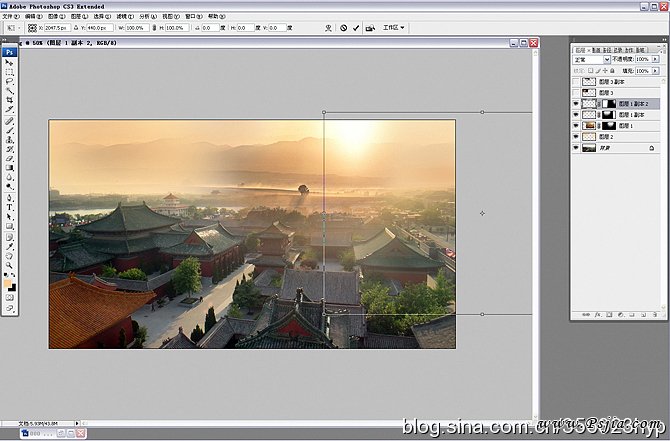Cancel the transform with the circle-slash icon
The height and width of the screenshot is (441, 670).
[x=342, y=28]
